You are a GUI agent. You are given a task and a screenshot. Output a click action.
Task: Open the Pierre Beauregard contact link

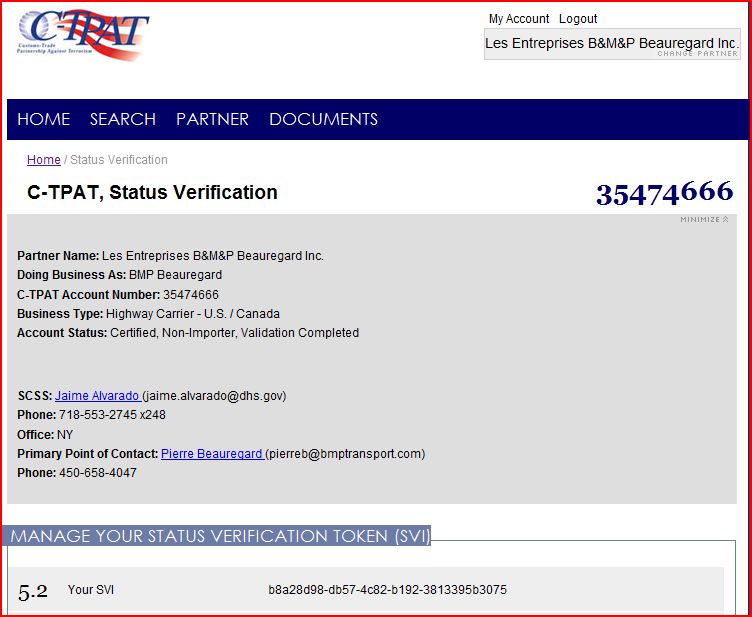coord(211,454)
